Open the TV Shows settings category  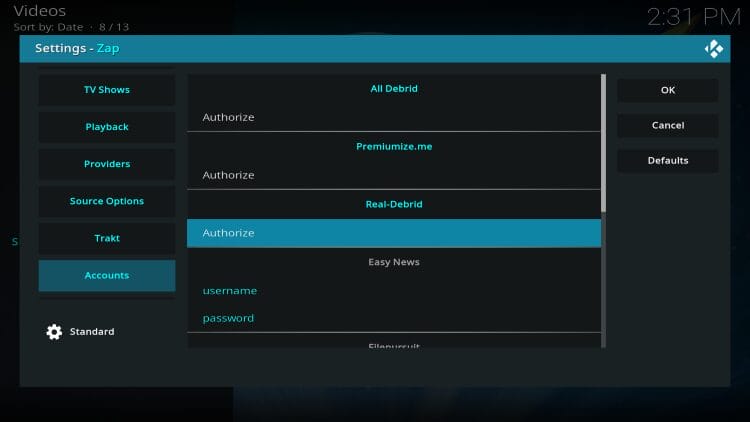point(107,90)
